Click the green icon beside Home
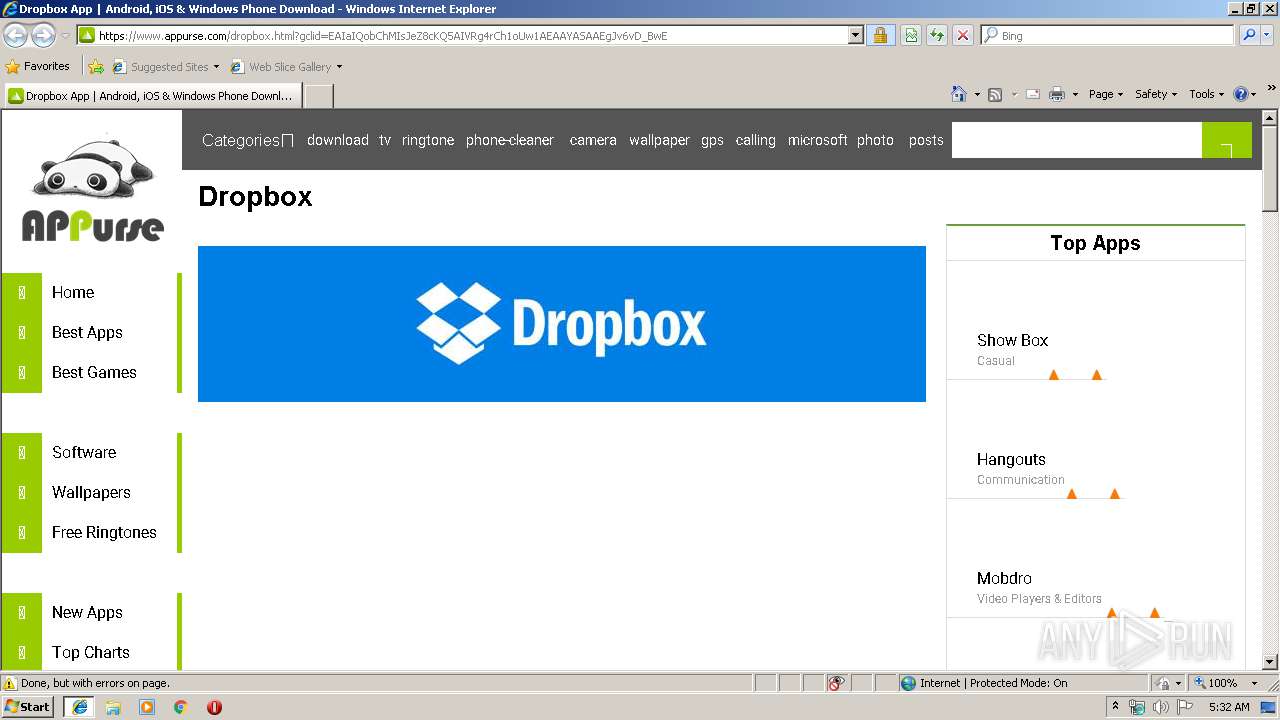The width and height of the screenshot is (1280, 720). [22, 292]
